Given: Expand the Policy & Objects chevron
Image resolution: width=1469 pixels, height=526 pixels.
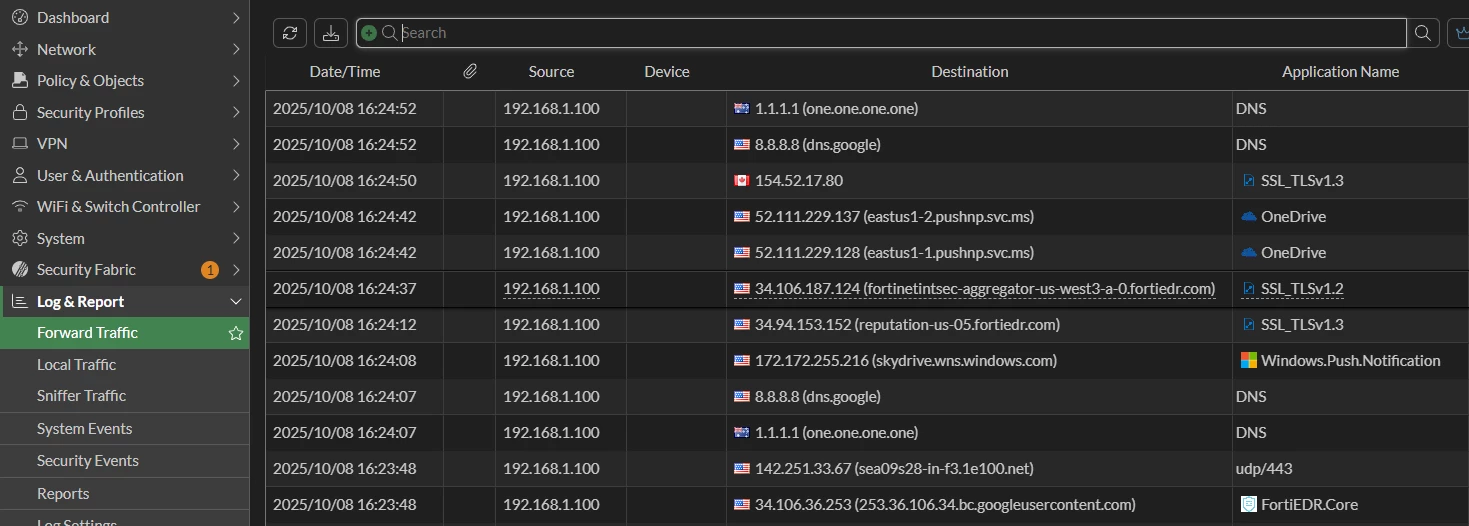Looking at the screenshot, I should coord(236,80).
